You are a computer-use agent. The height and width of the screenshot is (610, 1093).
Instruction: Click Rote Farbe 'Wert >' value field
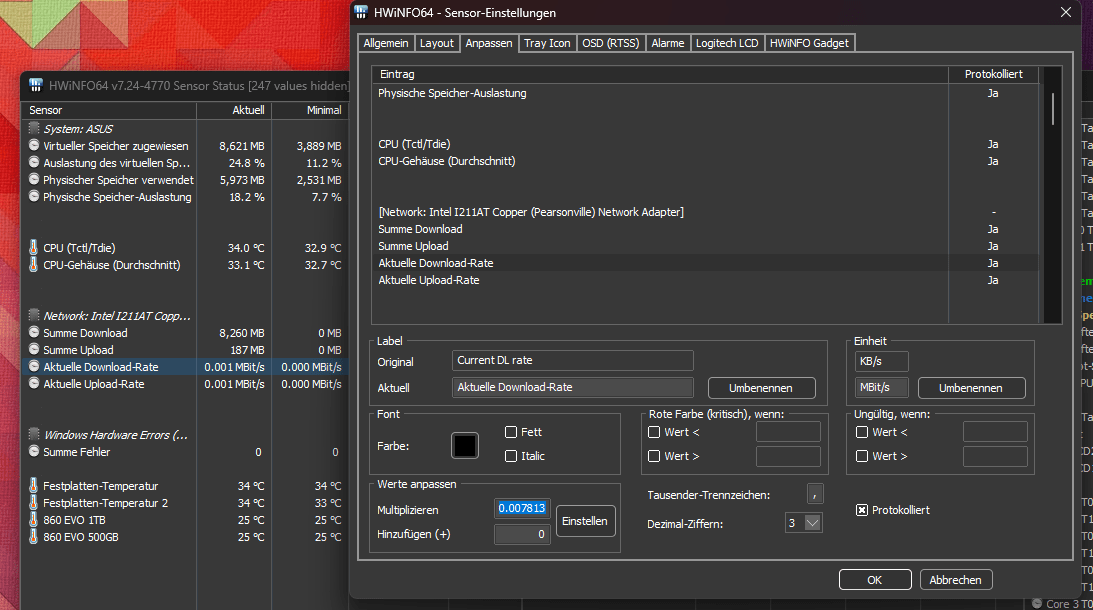pos(788,457)
